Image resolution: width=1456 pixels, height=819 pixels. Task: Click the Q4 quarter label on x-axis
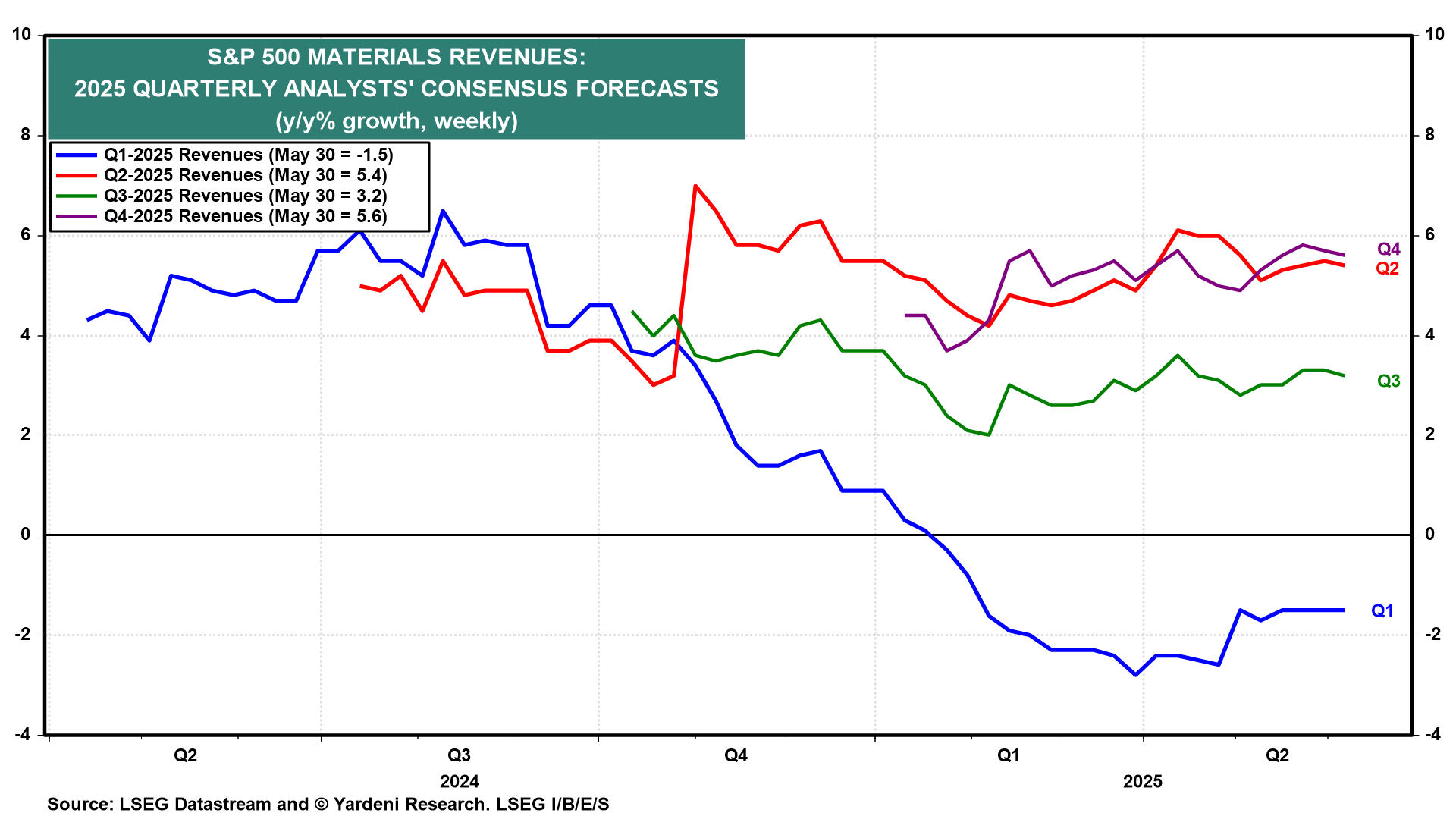click(736, 755)
